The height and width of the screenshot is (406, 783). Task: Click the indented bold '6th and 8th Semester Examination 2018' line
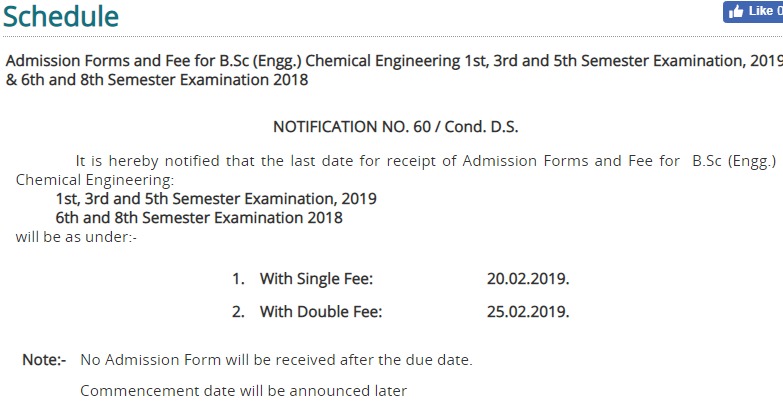point(199,218)
